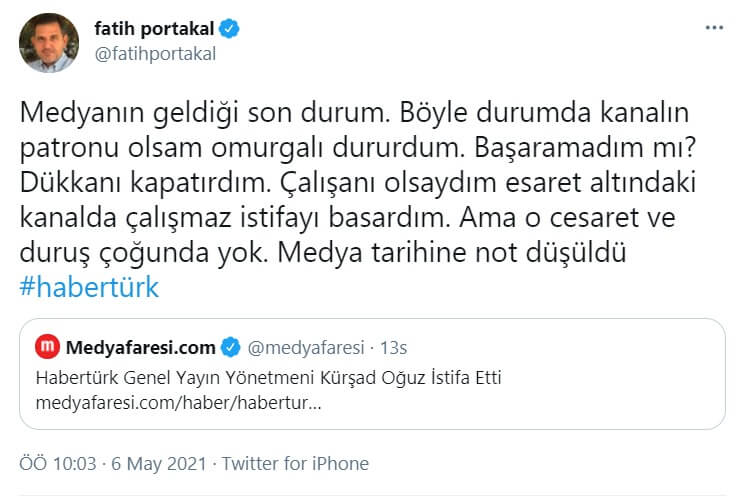This screenshot has width=742, height=504.
Task: Open Medyafaresi.com account name
Action: [x=140, y=347]
